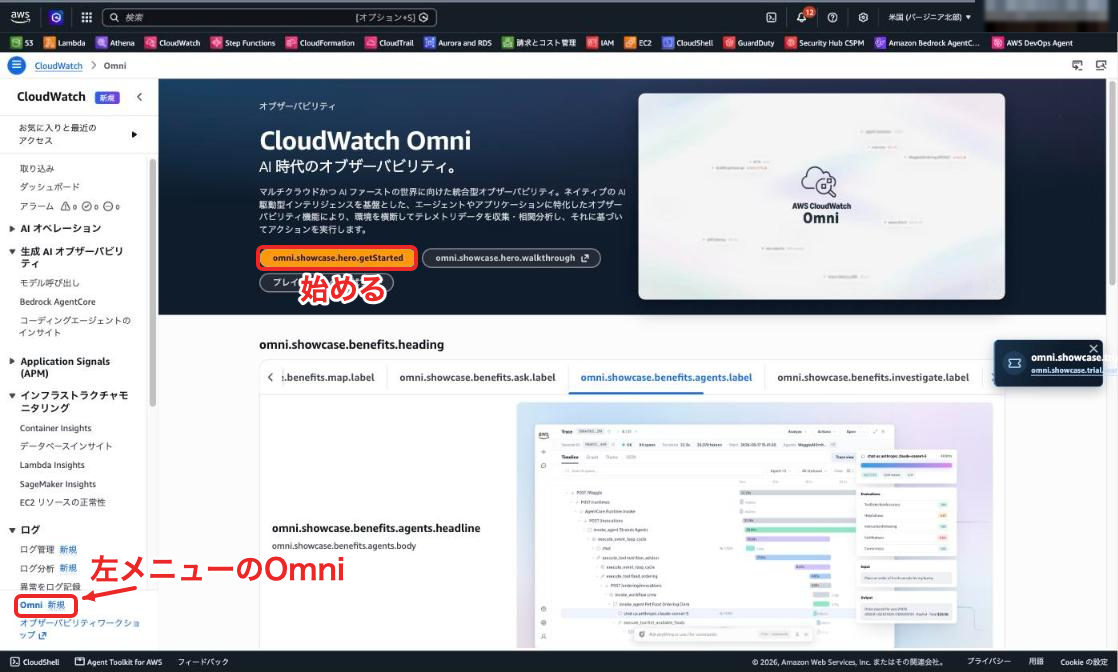This screenshot has height=672, width=1118.
Task: Open Agent Toolkit for AWS in footer
Action: coord(118,662)
